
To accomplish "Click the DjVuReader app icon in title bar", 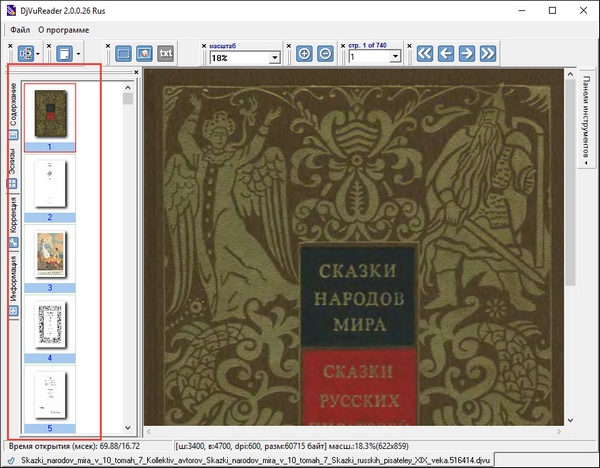I will click(11, 10).
